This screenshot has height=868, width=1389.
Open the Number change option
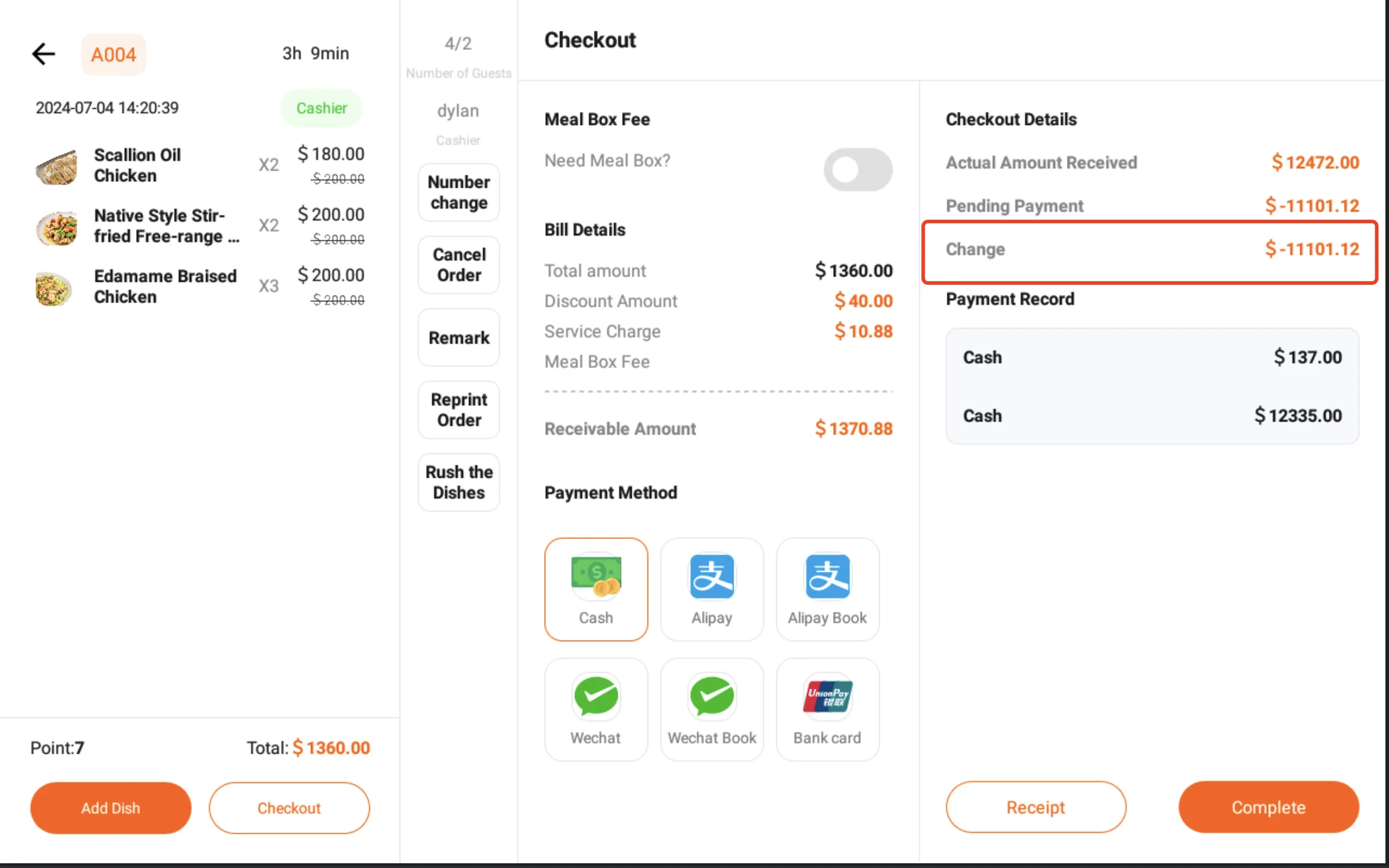[459, 192]
